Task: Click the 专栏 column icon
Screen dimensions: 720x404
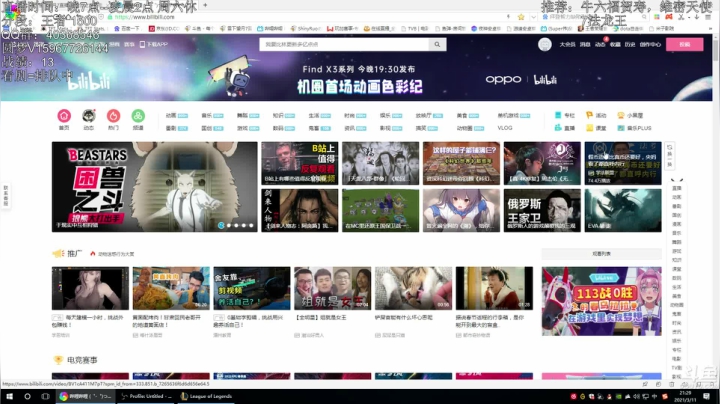Action: click(x=558, y=115)
